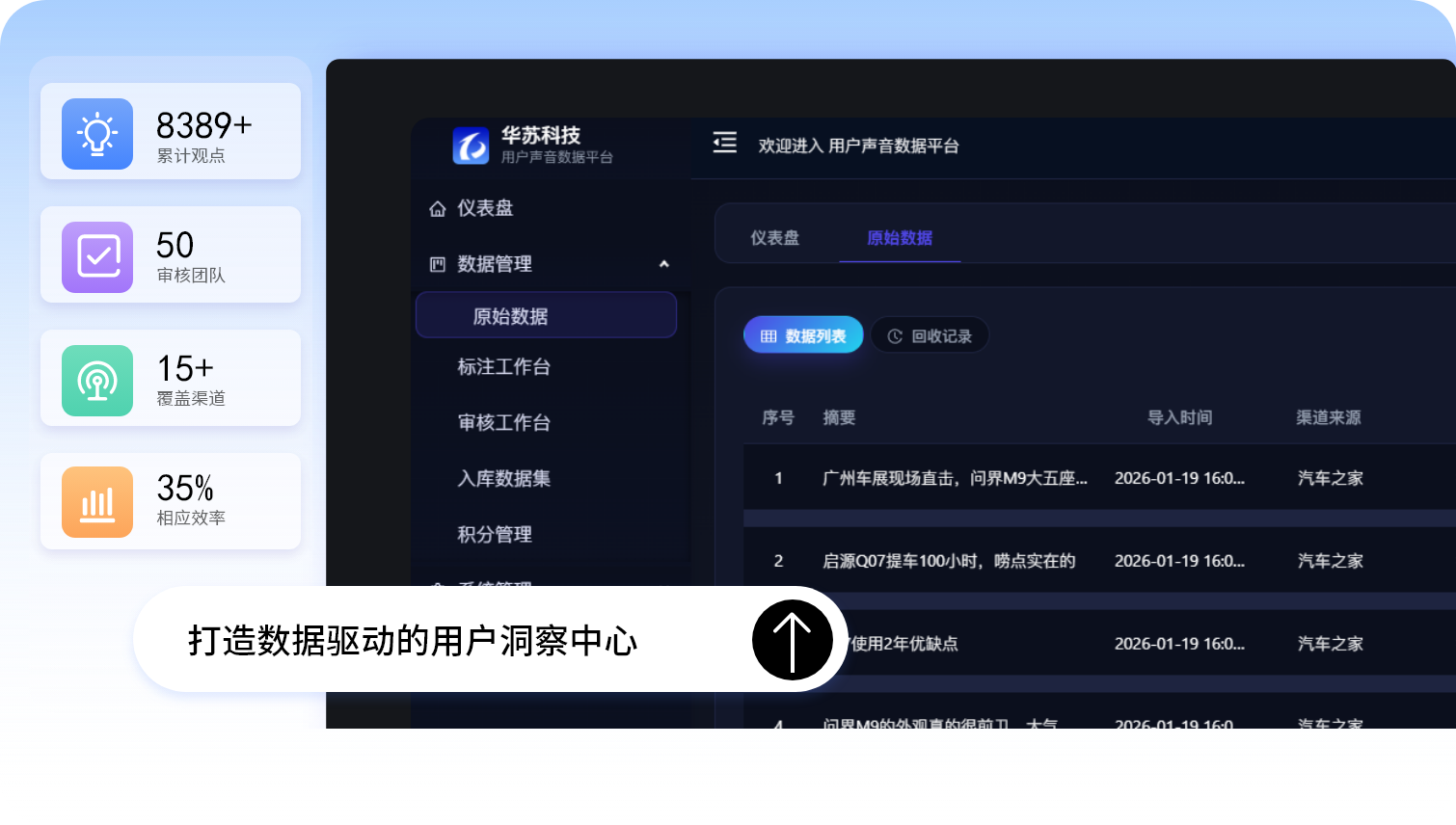This screenshot has height=825, width=1456.
Task: Click the 15+ 覆盖渠道 card
Action: coord(171,378)
